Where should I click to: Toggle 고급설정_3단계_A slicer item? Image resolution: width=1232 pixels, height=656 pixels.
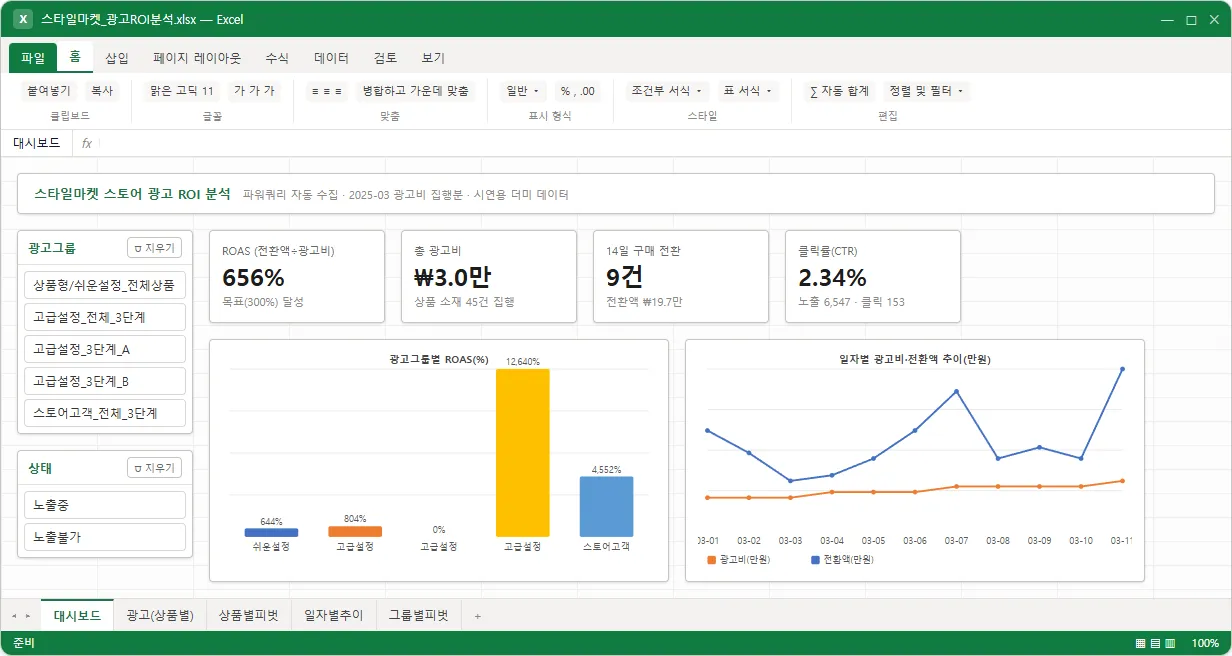pyautogui.click(x=105, y=349)
